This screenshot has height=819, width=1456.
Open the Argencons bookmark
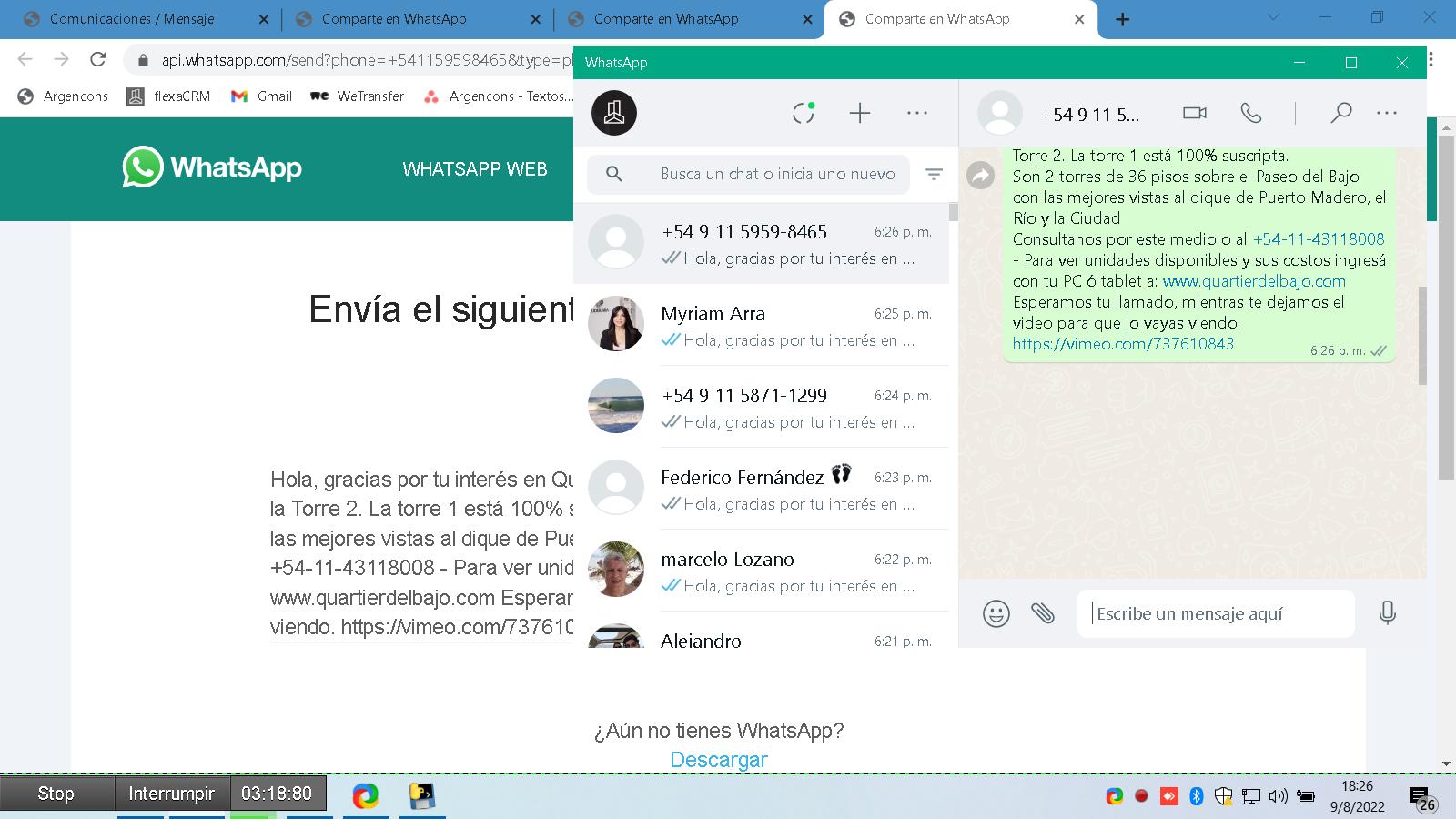click(63, 96)
